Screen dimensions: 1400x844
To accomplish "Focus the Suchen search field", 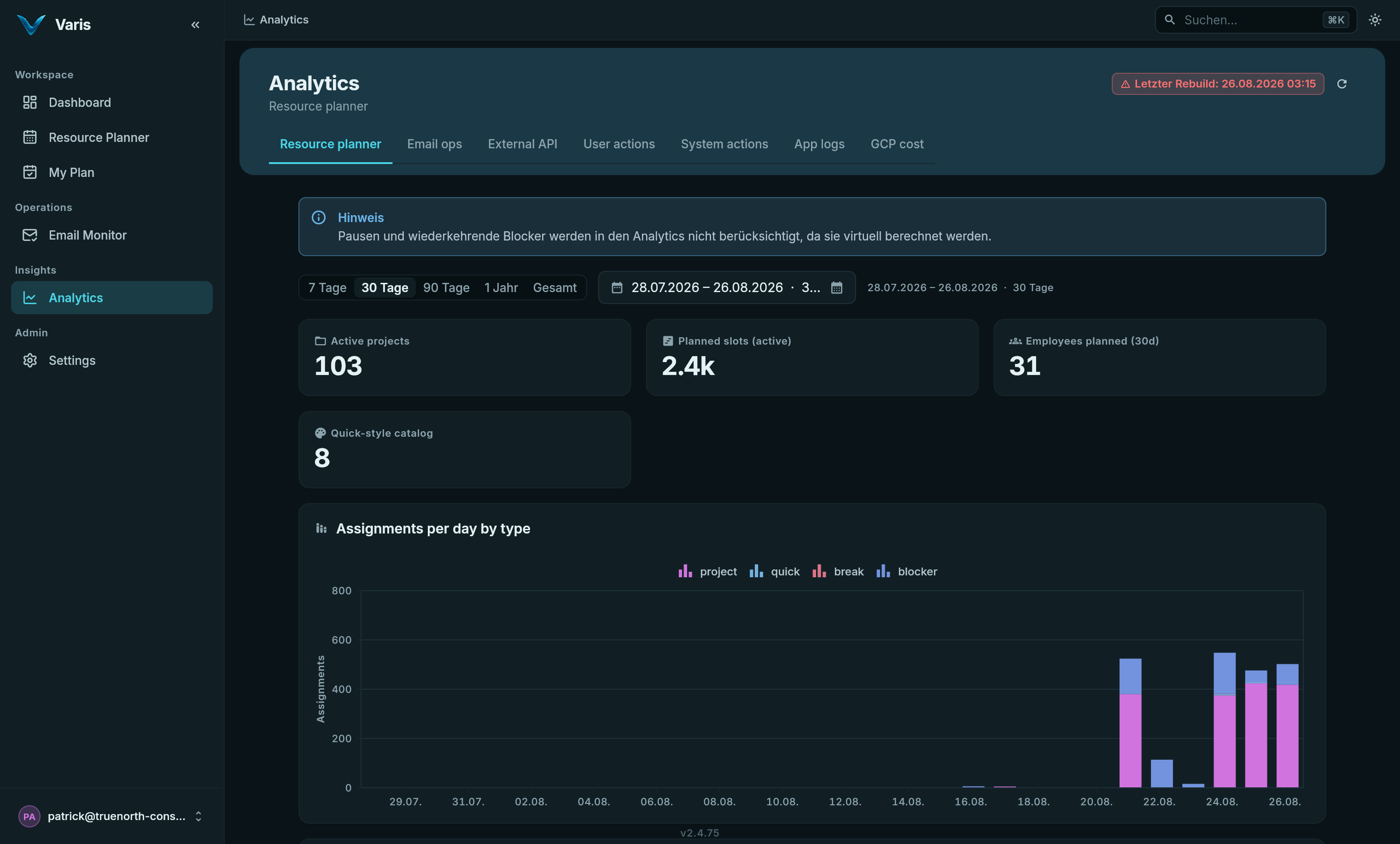I will [1256, 20].
